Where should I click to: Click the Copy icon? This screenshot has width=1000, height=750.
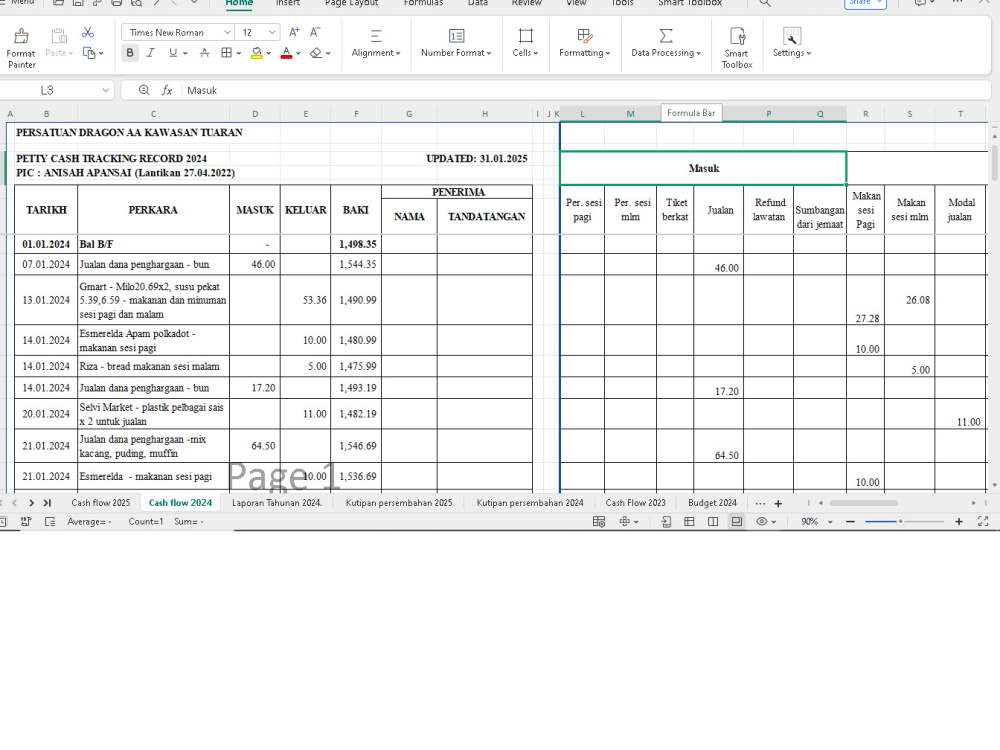click(x=89, y=54)
